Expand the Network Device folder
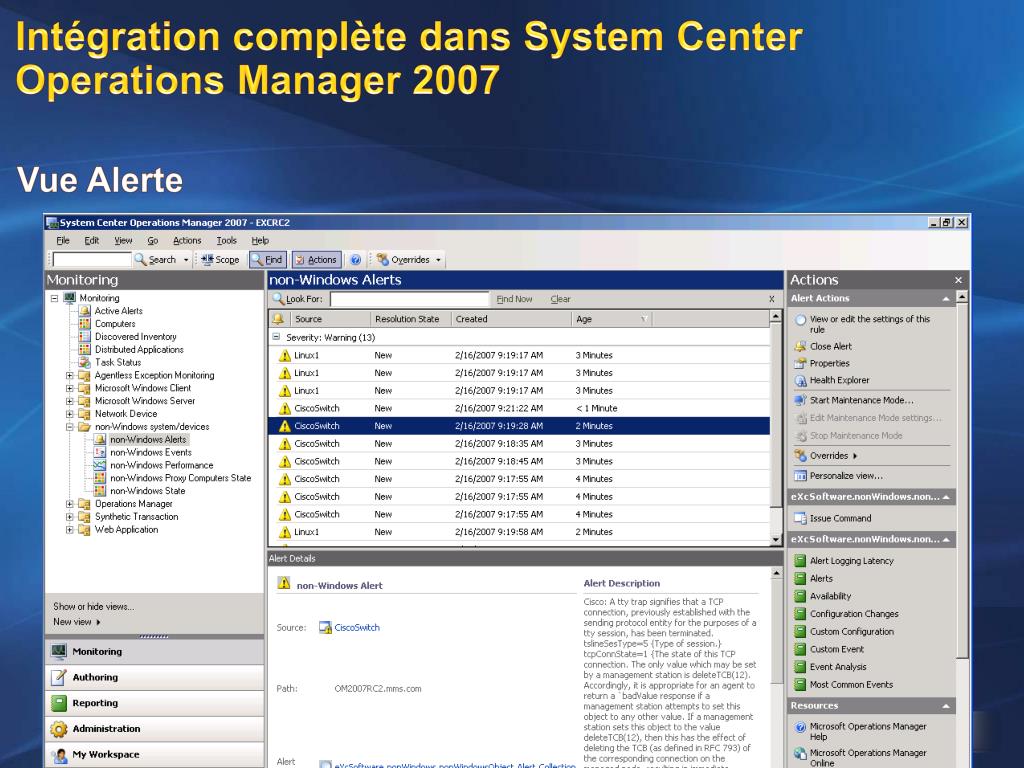 coord(69,414)
